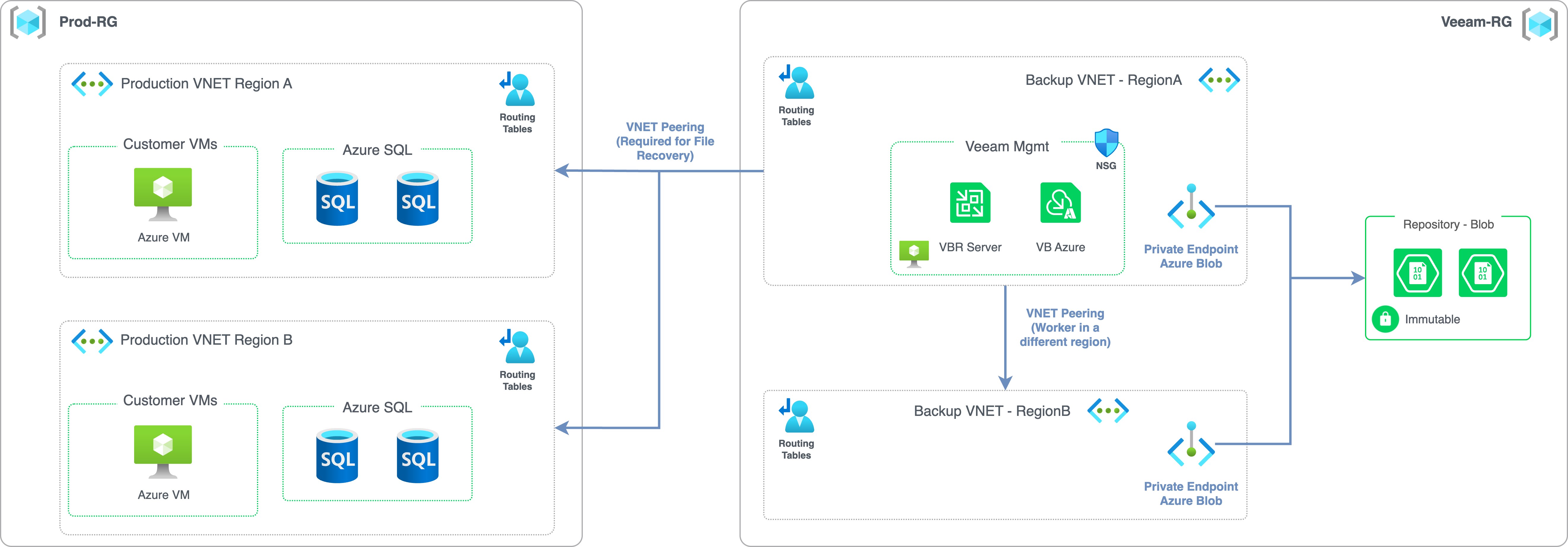Select the VBR Server Veeam icon
The image size is (1568, 547).
pos(970,203)
